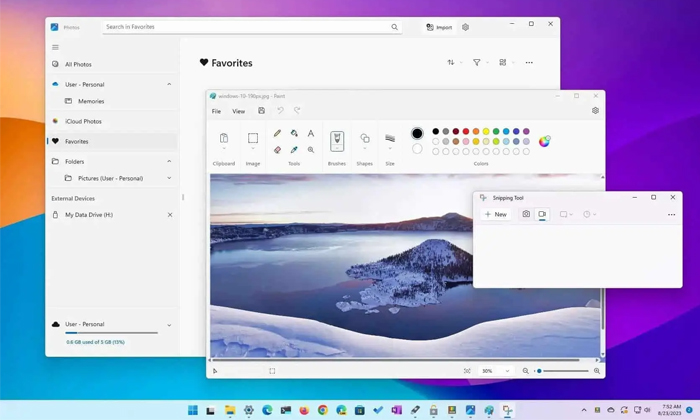Open the snip delay timer dropdown

point(590,215)
